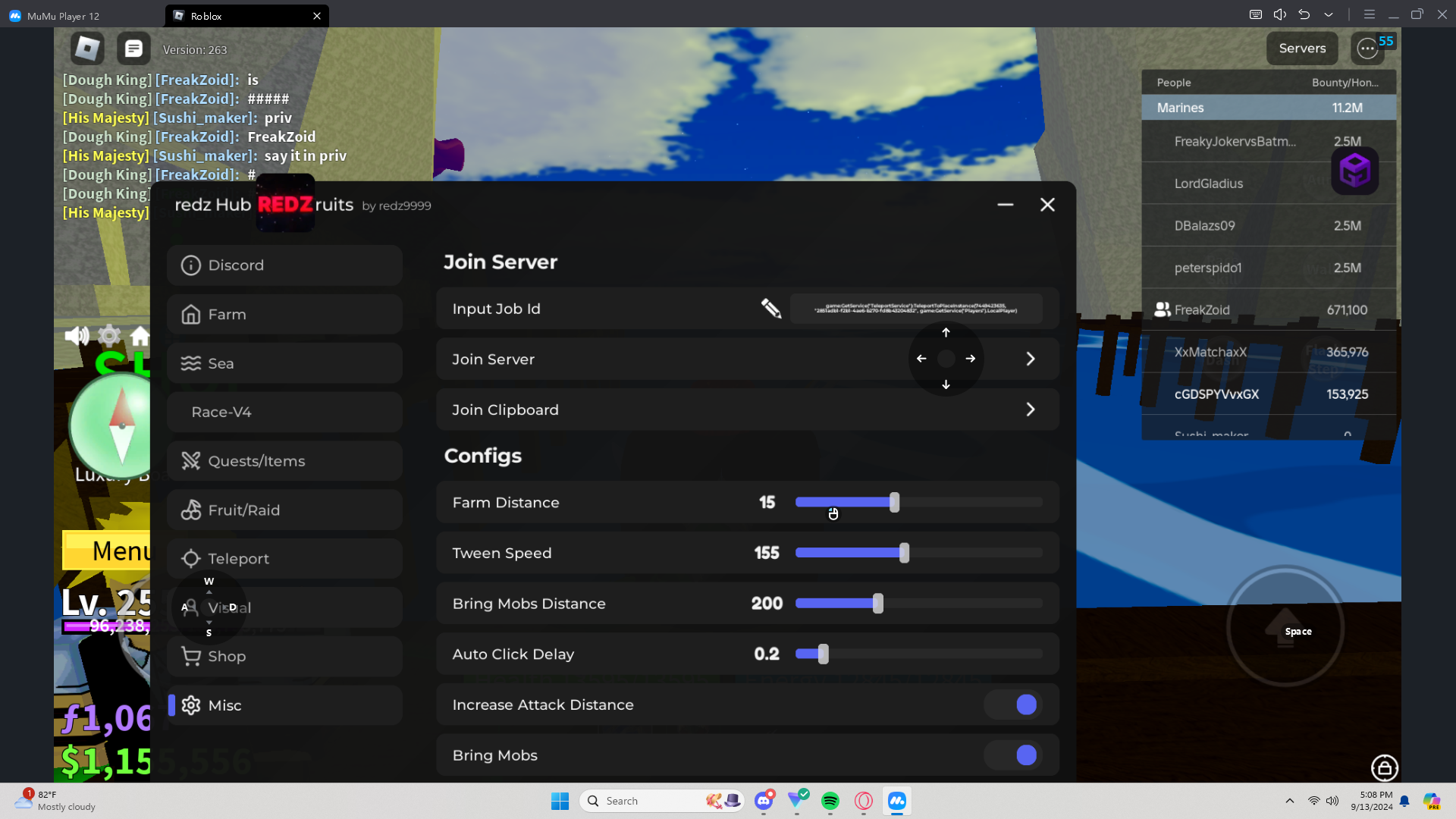
Task: Click the yellow Menu button
Action: pyautogui.click(x=107, y=551)
